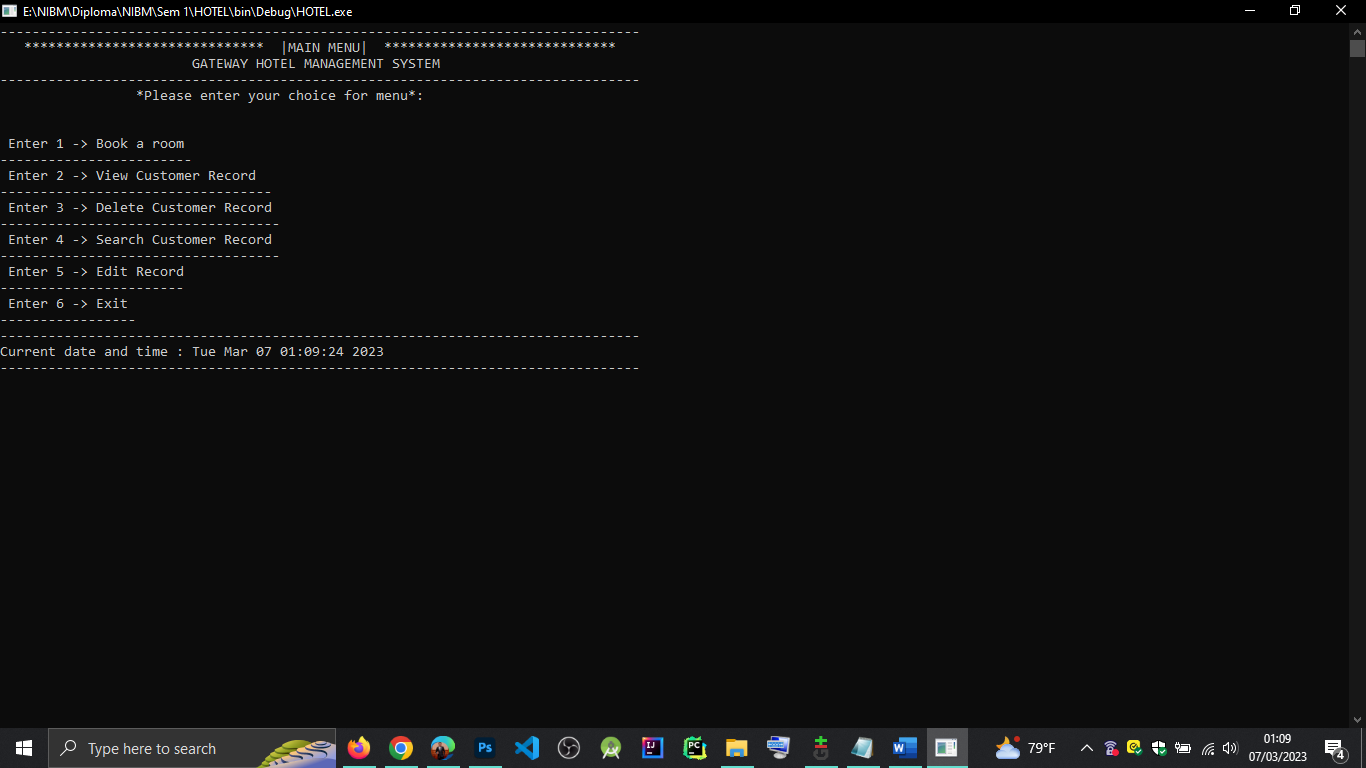Launch Visual Studio Code
Viewport: 1366px width, 768px height.
tap(527, 748)
